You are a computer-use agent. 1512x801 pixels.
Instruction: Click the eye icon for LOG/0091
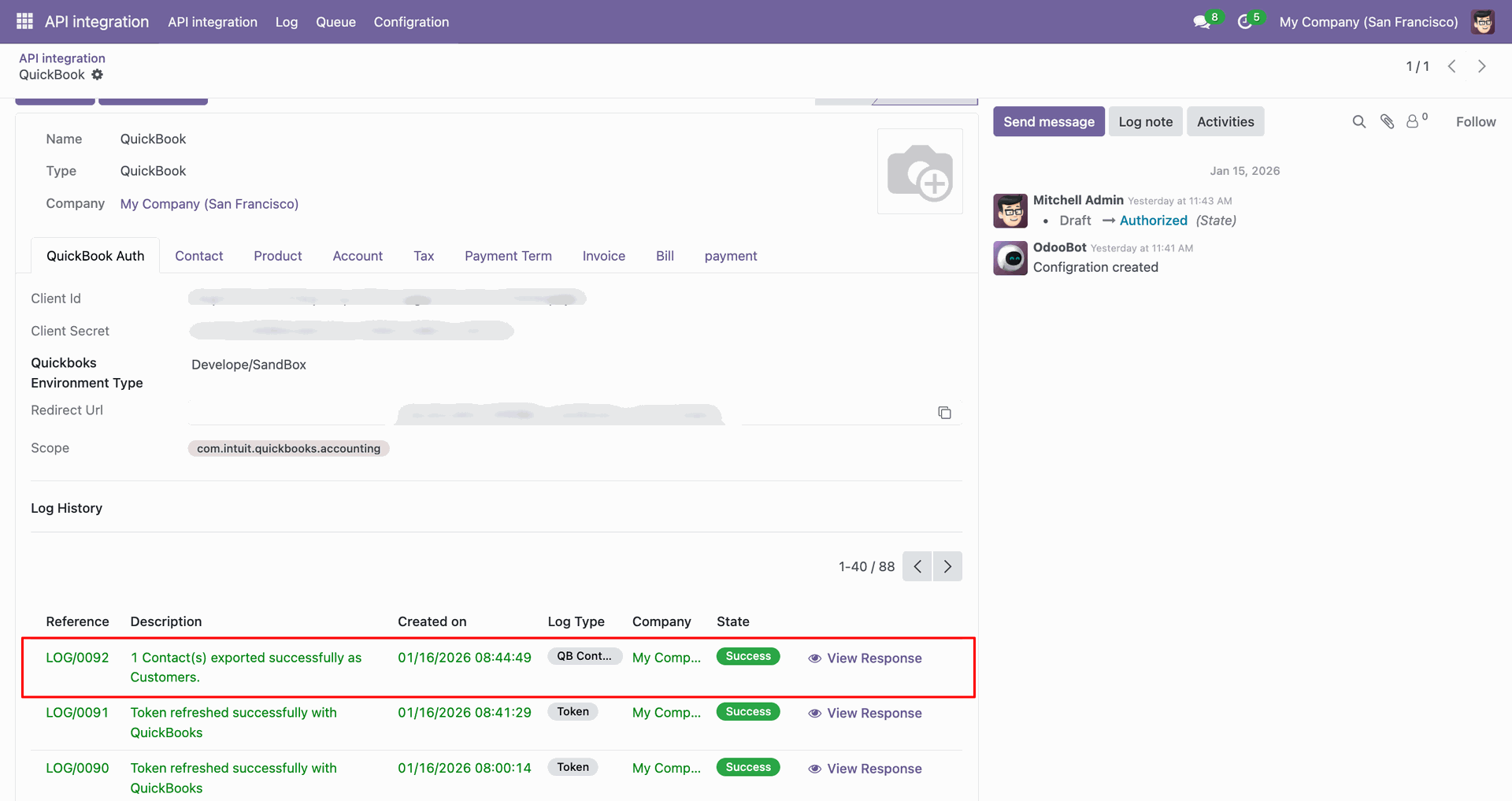pyautogui.click(x=815, y=714)
